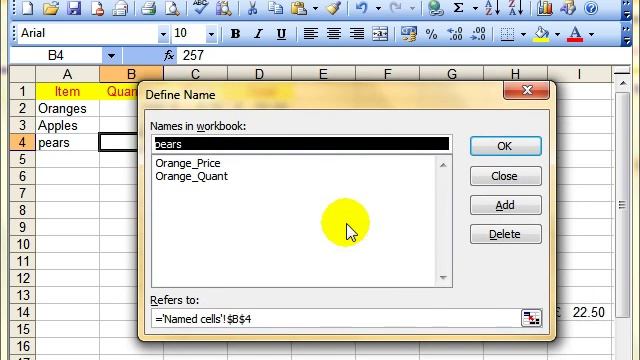Click the function (fx) insert icon
640x360 pixels.
[x=169, y=56]
